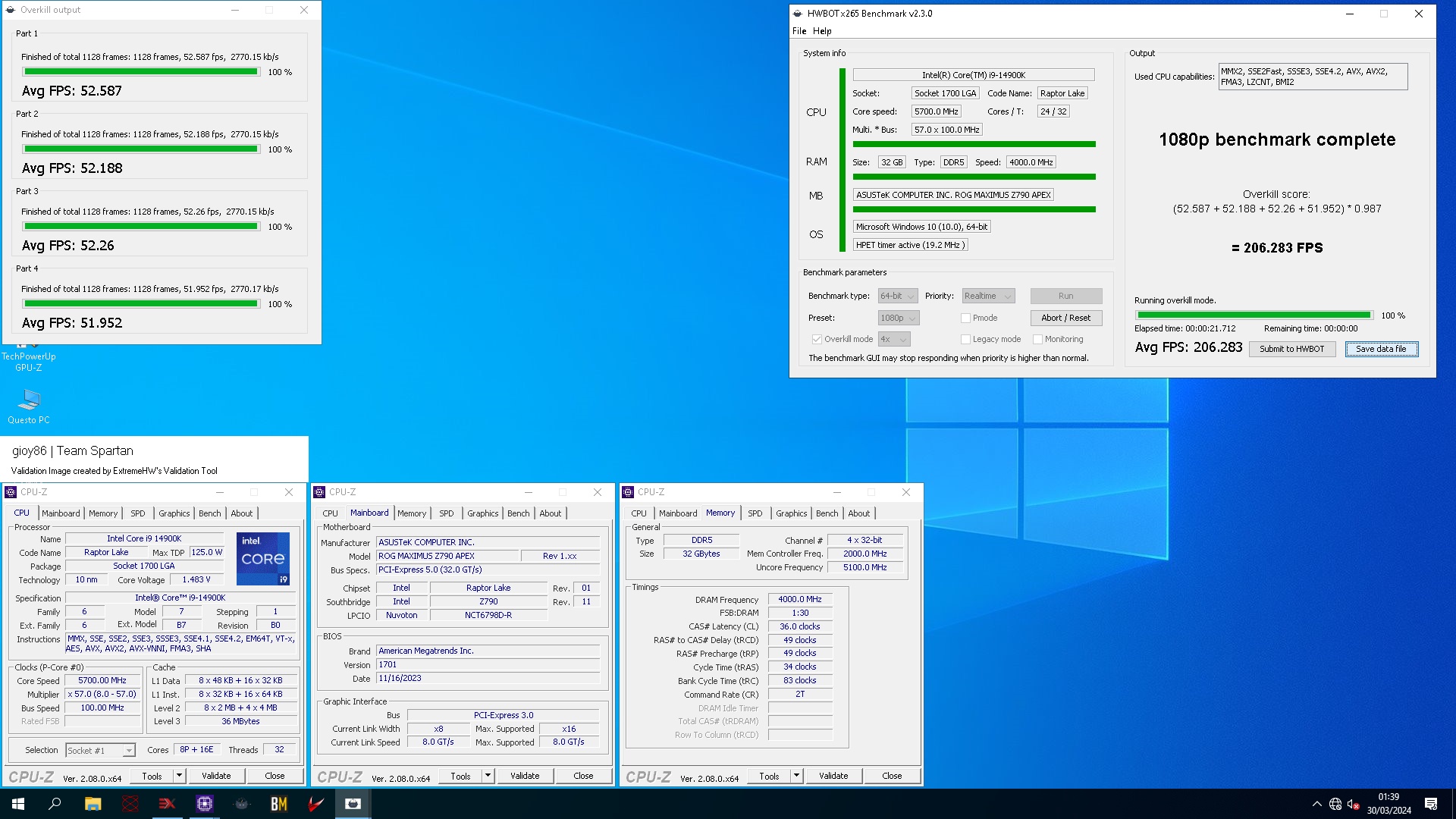Switch to SPD tab in first CPU-Z window
Viewport: 1456px width, 819px height.
(137, 513)
